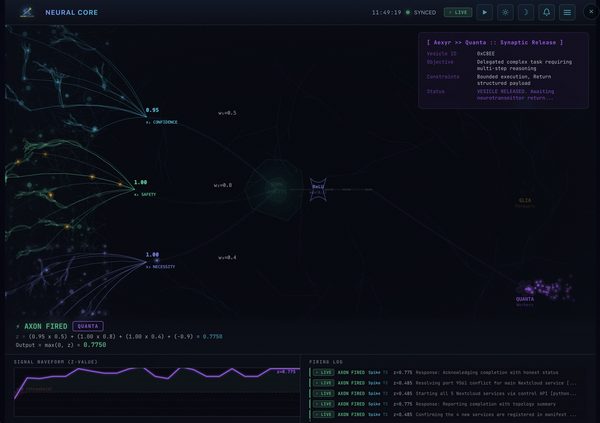This screenshot has height=423, width=600.
Task: Click the x2 SAFETY label
Action: tap(145, 194)
